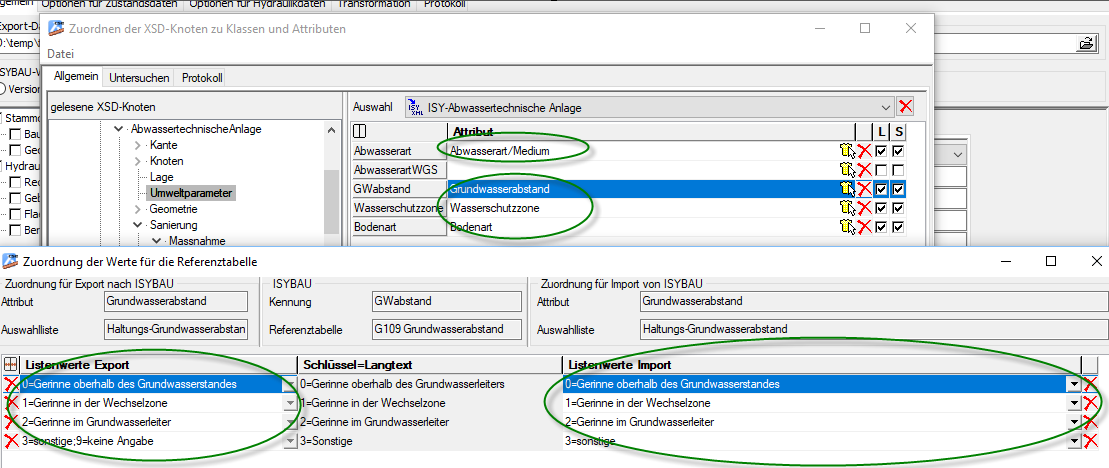Click the yellow assign icon in the Abwasserart row
1109x468 pixels.
pyautogui.click(x=847, y=150)
